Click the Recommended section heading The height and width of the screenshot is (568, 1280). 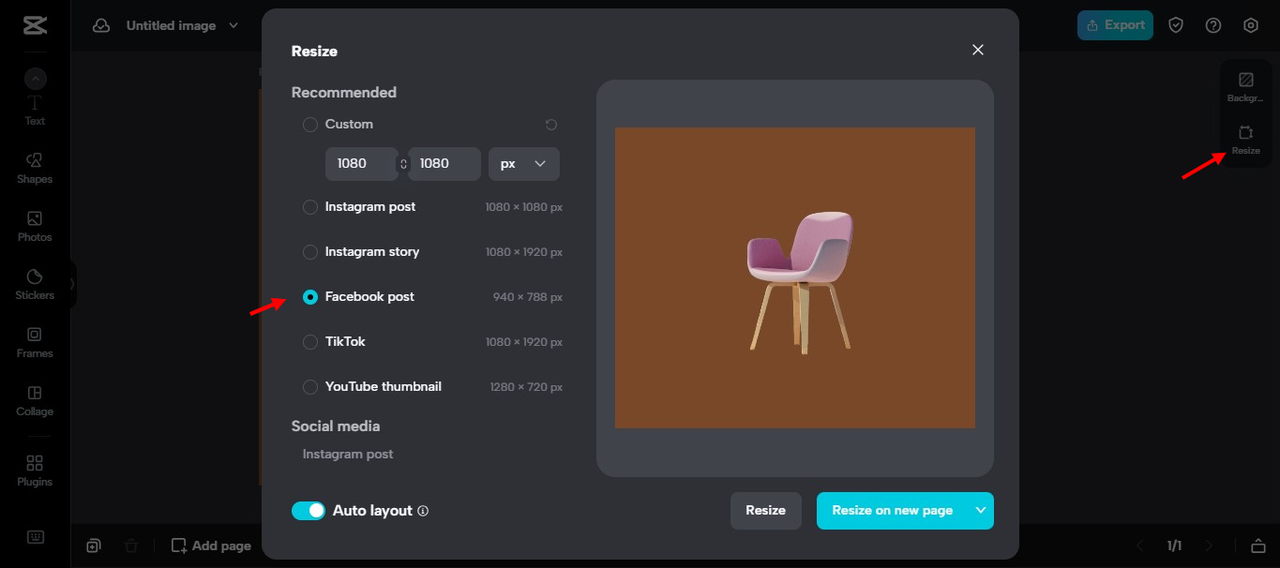click(x=344, y=92)
